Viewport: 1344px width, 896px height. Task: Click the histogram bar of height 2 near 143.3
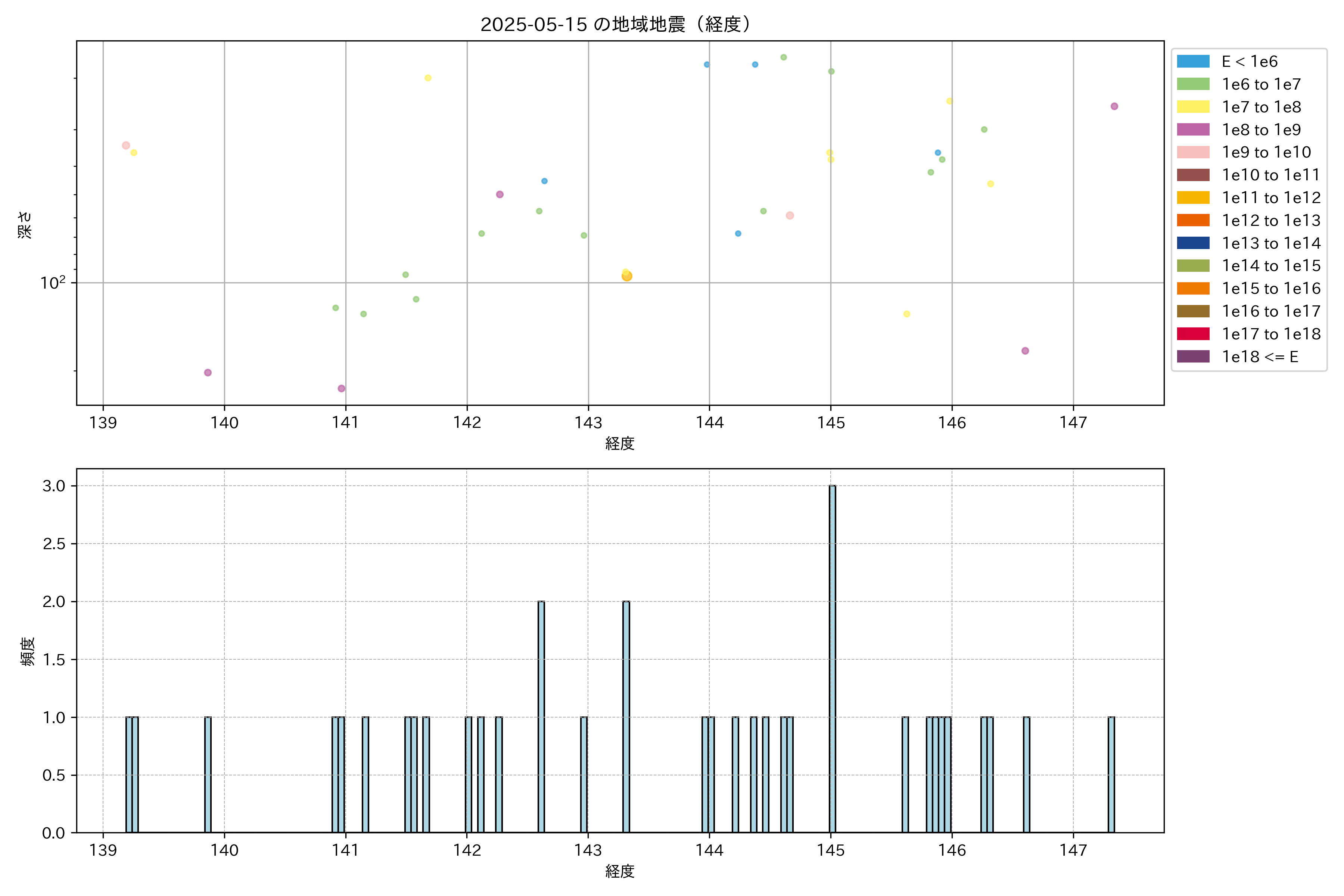click(626, 716)
